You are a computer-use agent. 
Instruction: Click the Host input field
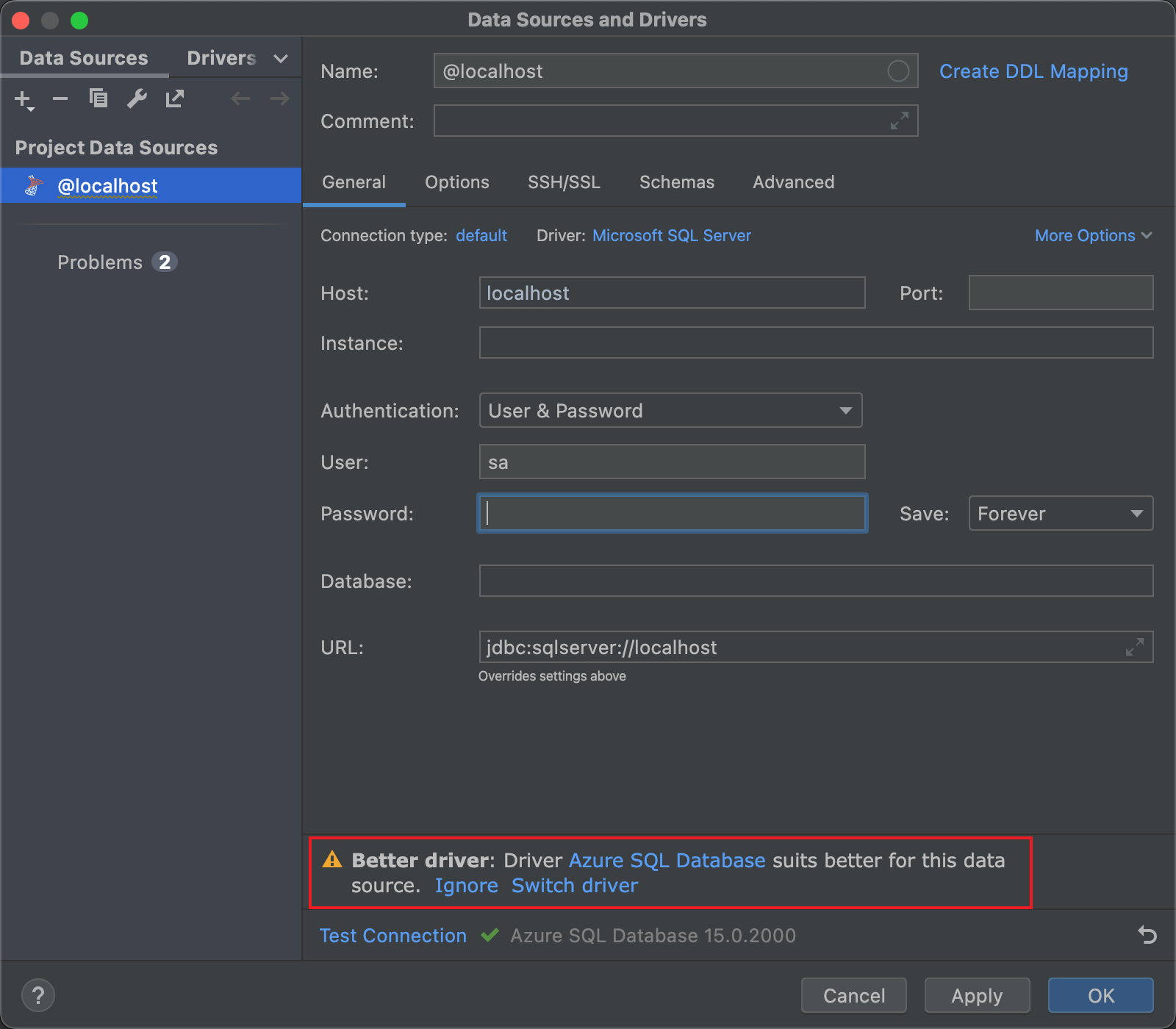[672, 293]
